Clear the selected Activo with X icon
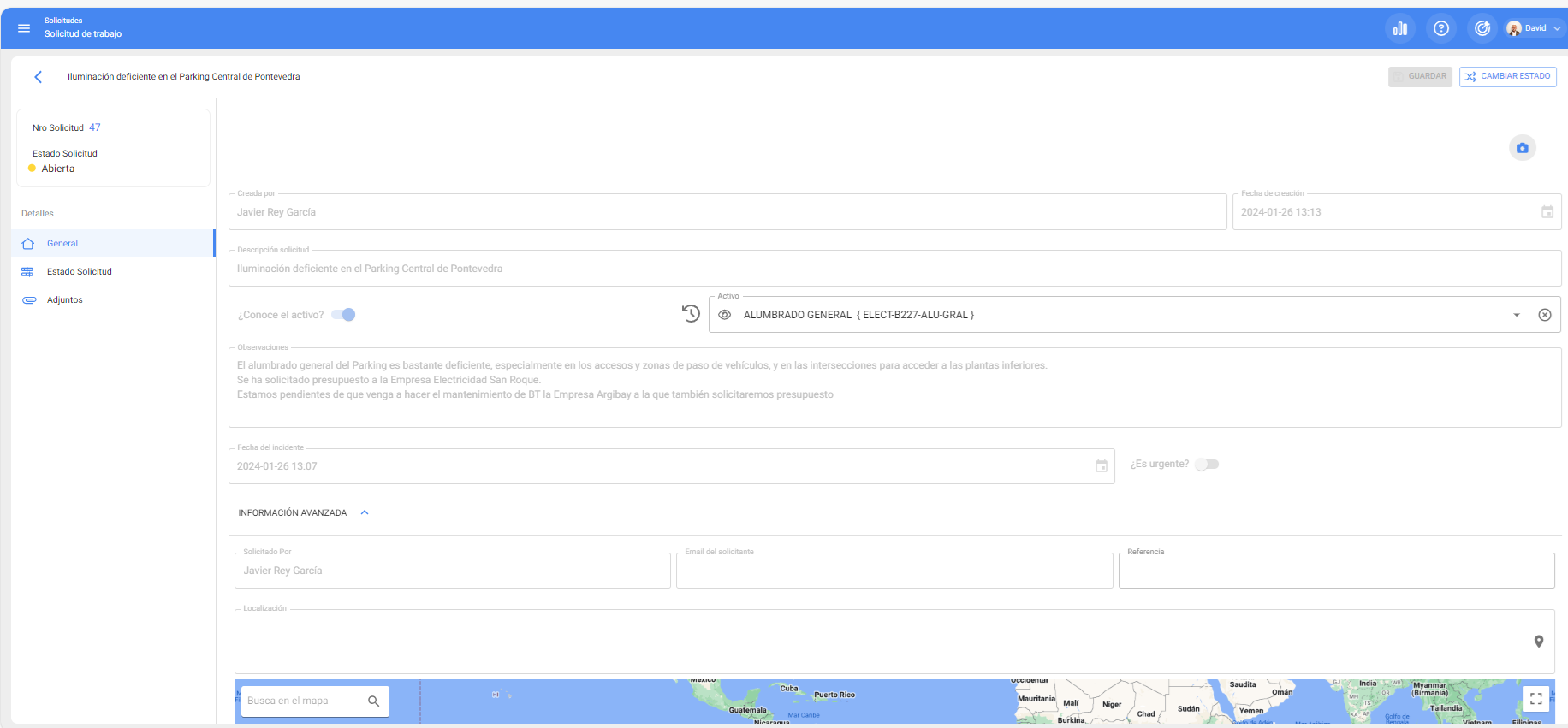 click(1544, 315)
